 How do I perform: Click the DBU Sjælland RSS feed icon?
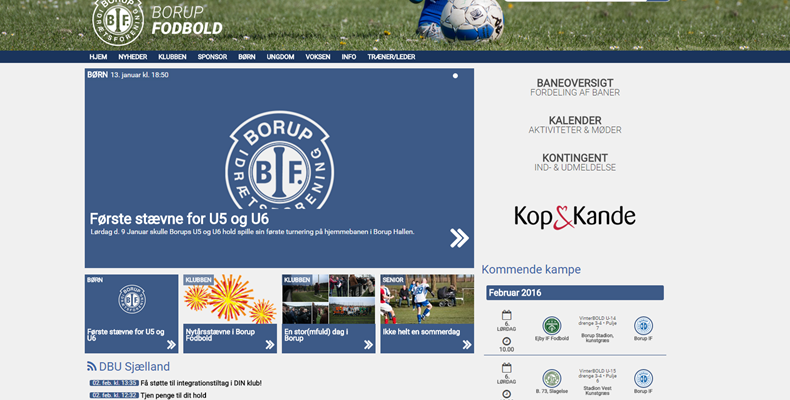(x=92, y=367)
